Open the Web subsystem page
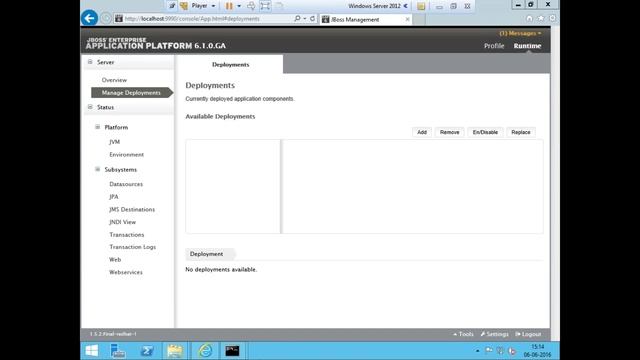The height and width of the screenshot is (360, 640). click(x=115, y=260)
